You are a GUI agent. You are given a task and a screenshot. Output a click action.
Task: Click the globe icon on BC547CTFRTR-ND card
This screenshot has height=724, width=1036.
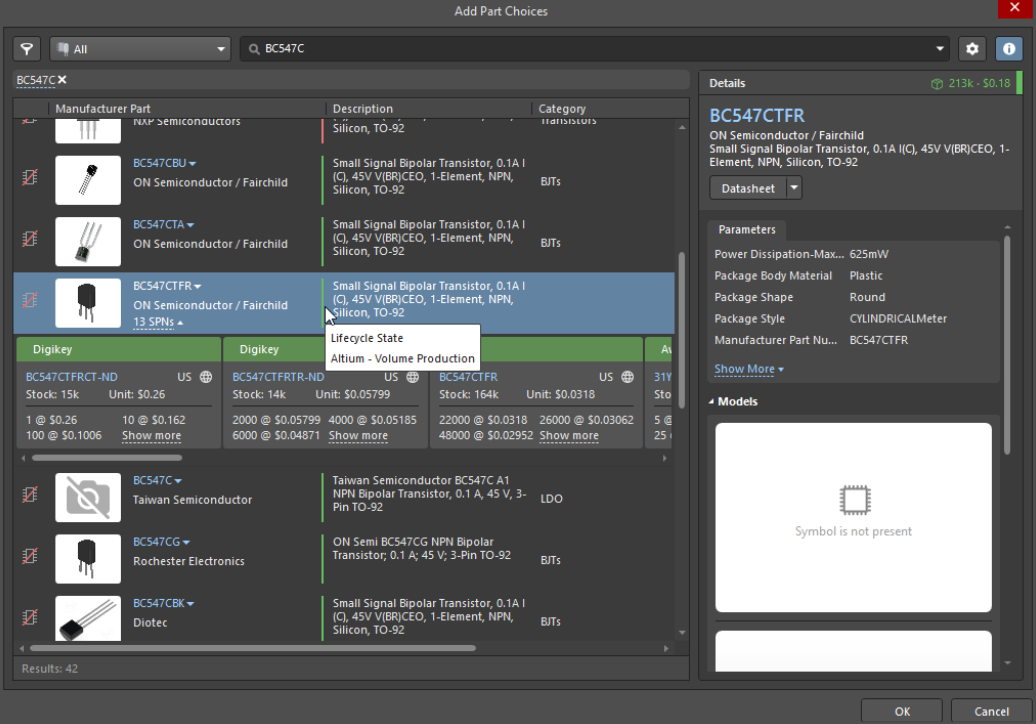(x=413, y=377)
